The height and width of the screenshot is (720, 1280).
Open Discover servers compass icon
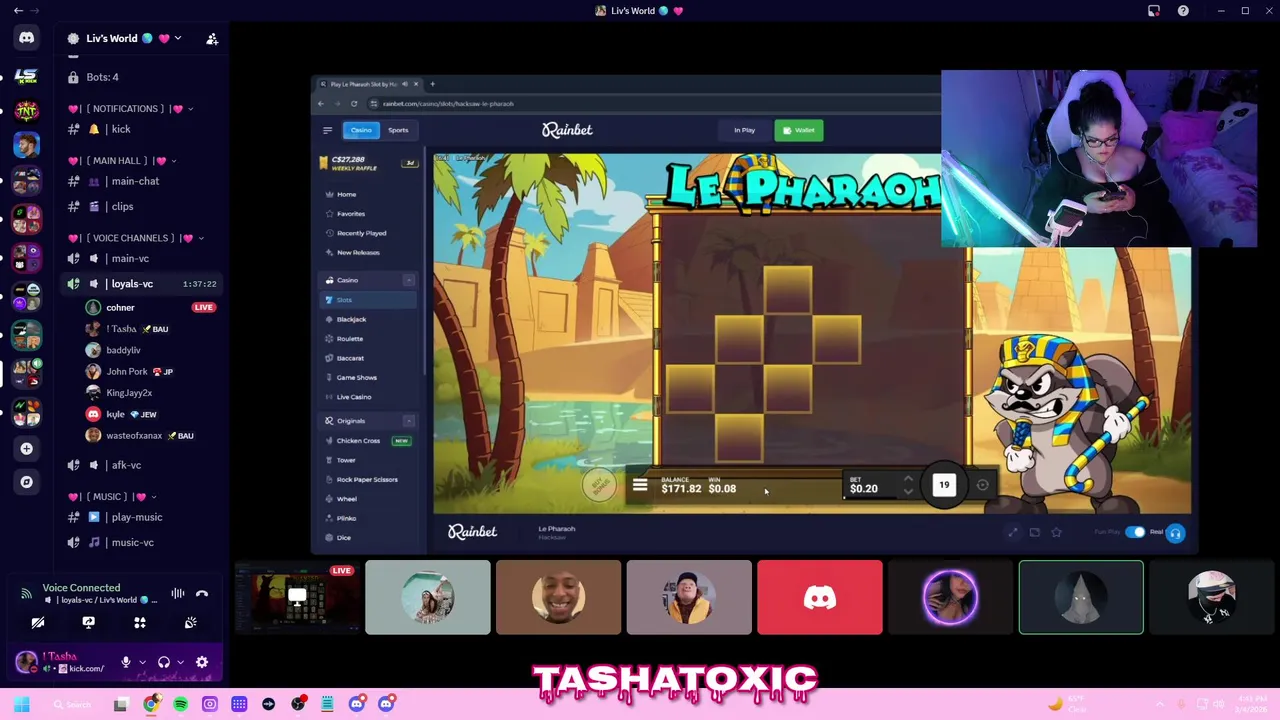[x=26, y=482]
